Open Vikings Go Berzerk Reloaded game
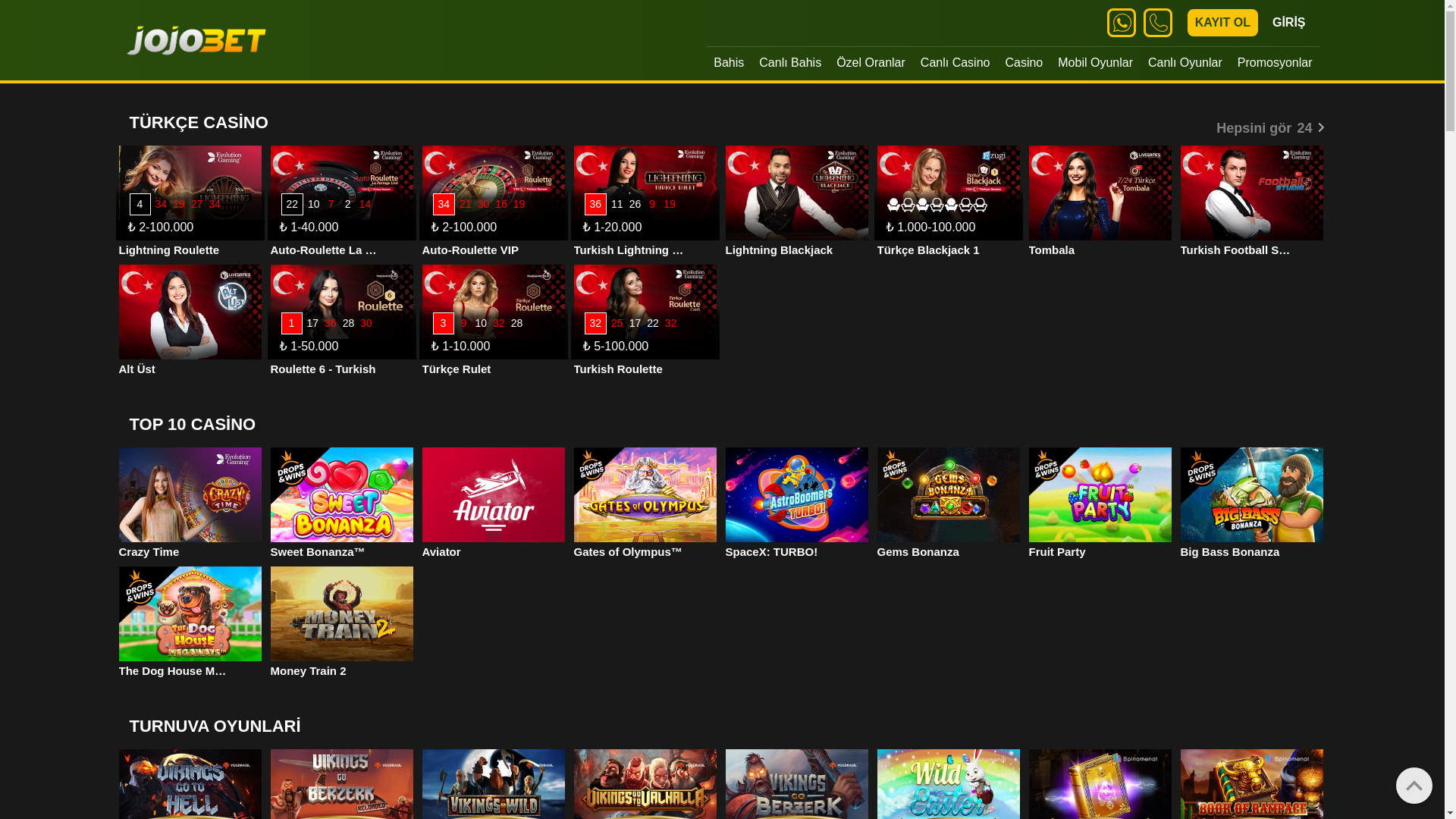Image resolution: width=1456 pixels, height=819 pixels. click(341, 784)
